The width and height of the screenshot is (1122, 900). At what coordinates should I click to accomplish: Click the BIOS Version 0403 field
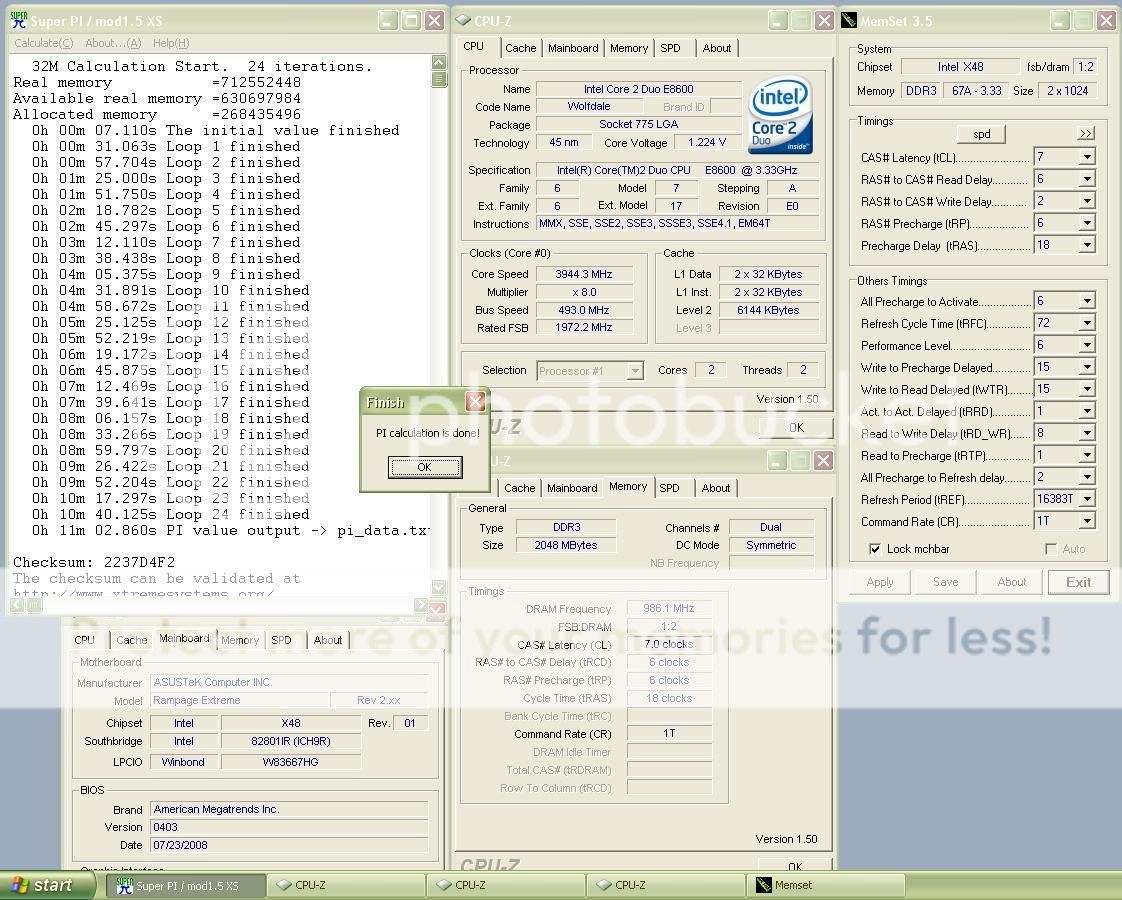pos(289,827)
